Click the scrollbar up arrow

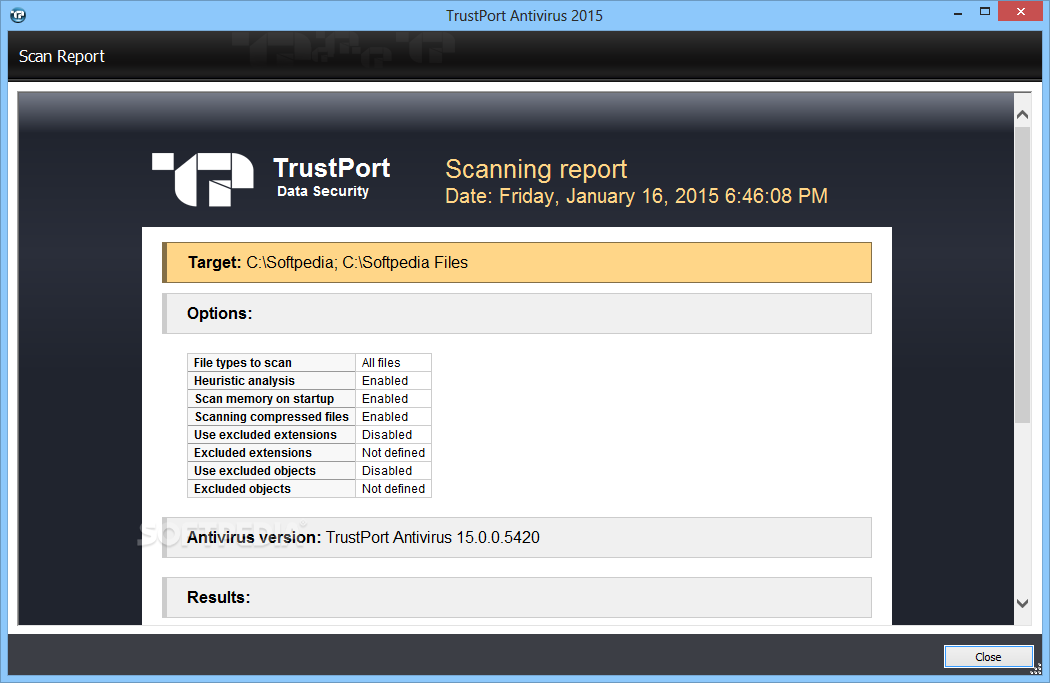pyautogui.click(x=1022, y=115)
